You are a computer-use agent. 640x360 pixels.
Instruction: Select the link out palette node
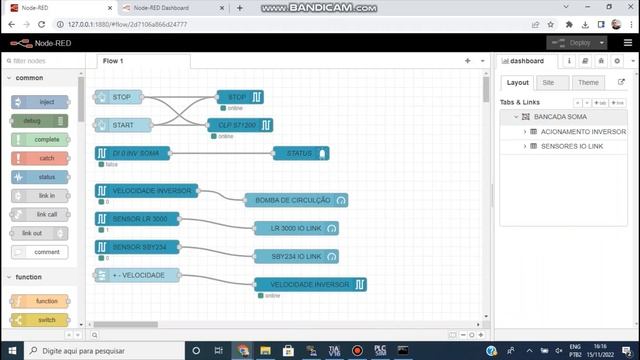tap(39, 233)
